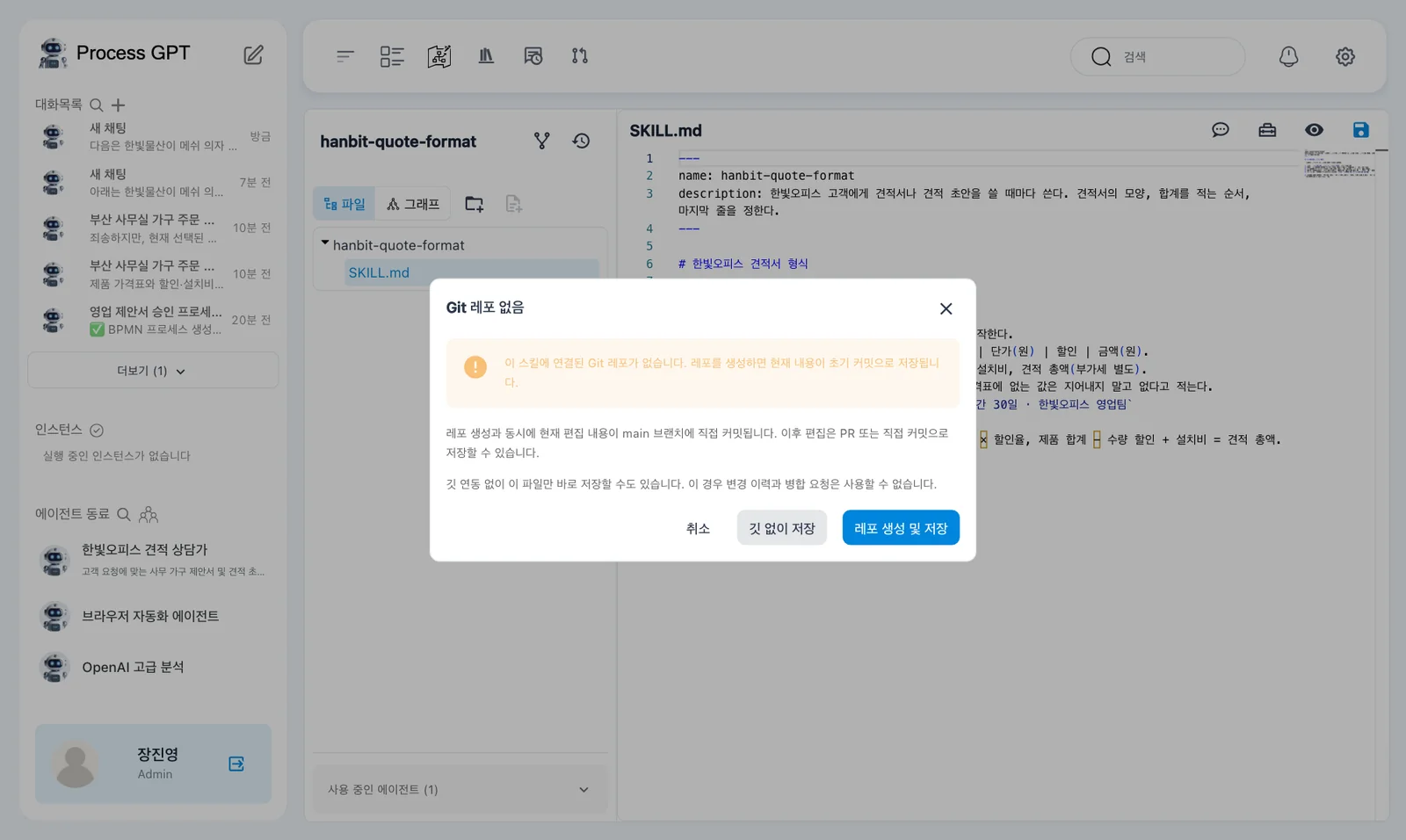Click the new chat compose icon
Screen dimensions: 1406x840
[x=253, y=54]
